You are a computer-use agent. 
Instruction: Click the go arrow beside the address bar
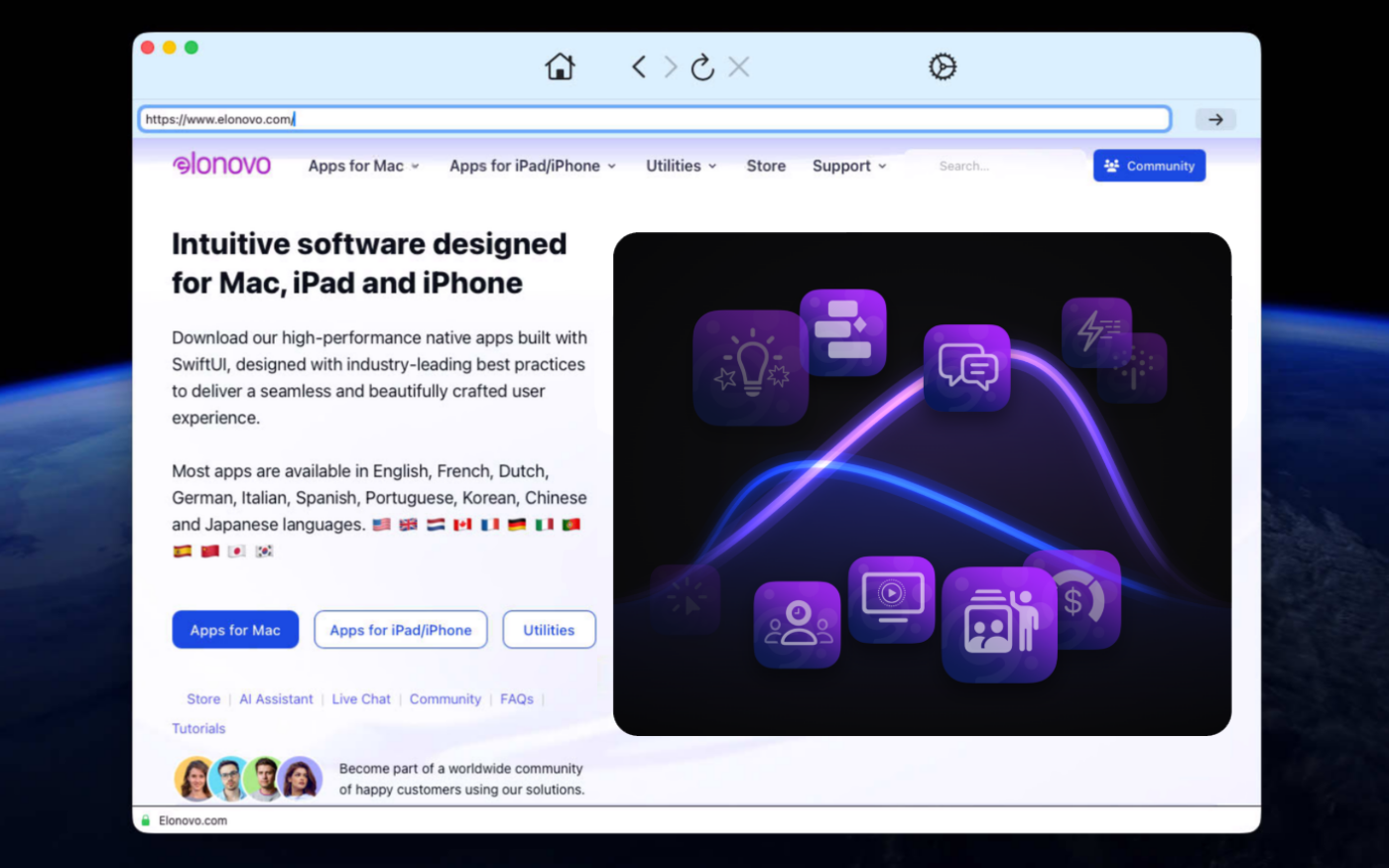point(1215,119)
